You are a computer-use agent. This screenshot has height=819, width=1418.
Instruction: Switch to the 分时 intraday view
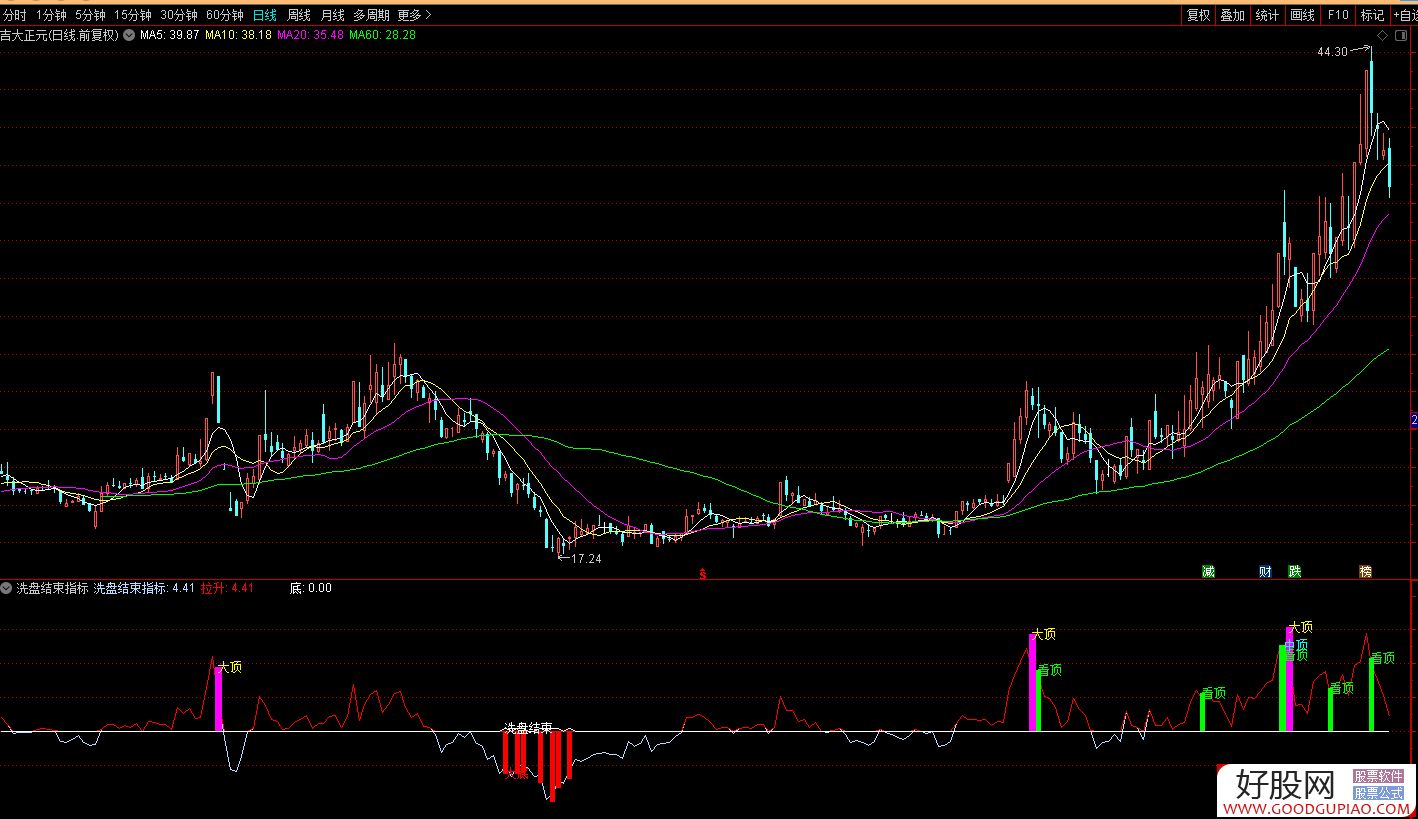point(15,15)
